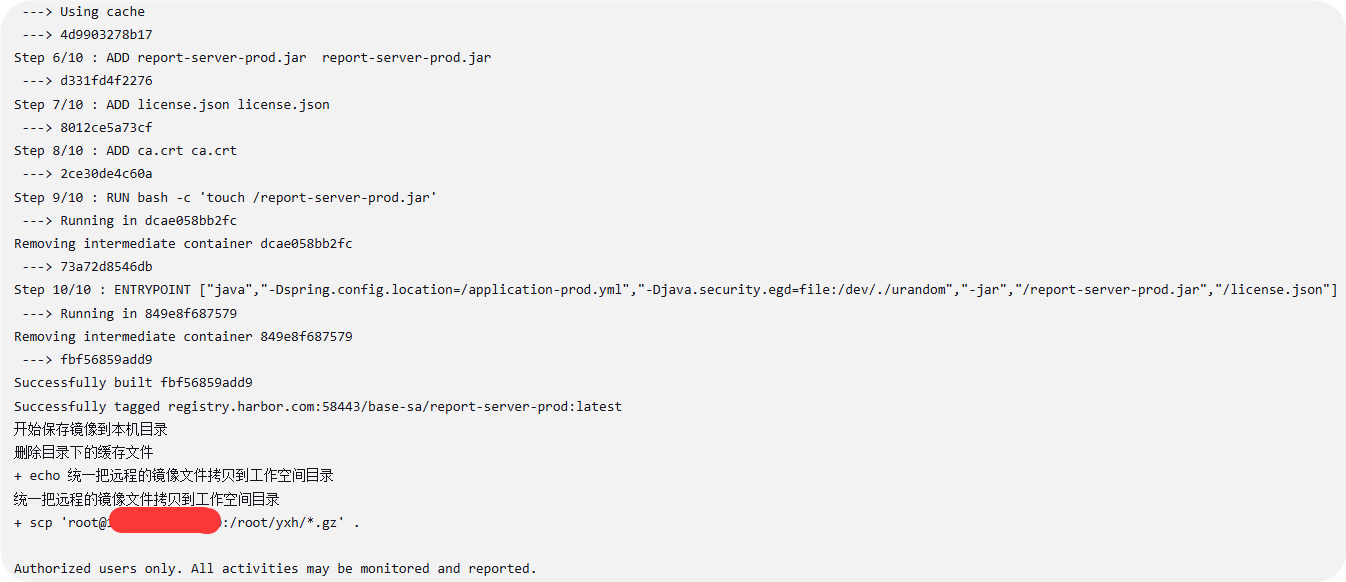Click the layer hash 8012ce5a73cf
1346x582 pixels.
point(106,128)
